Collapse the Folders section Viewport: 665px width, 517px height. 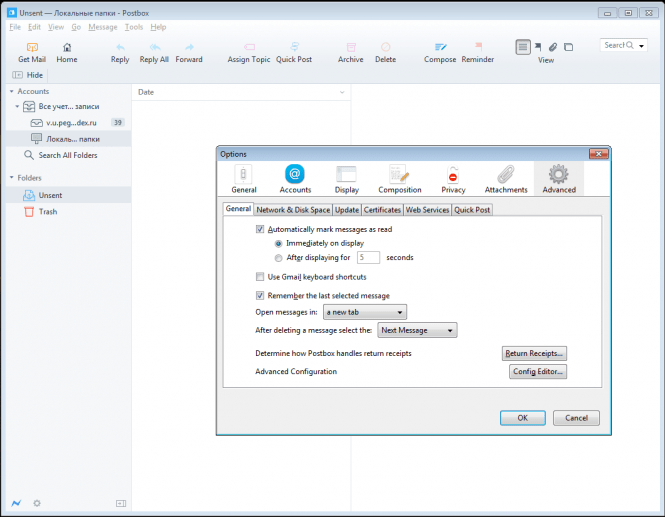coord(12,177)
